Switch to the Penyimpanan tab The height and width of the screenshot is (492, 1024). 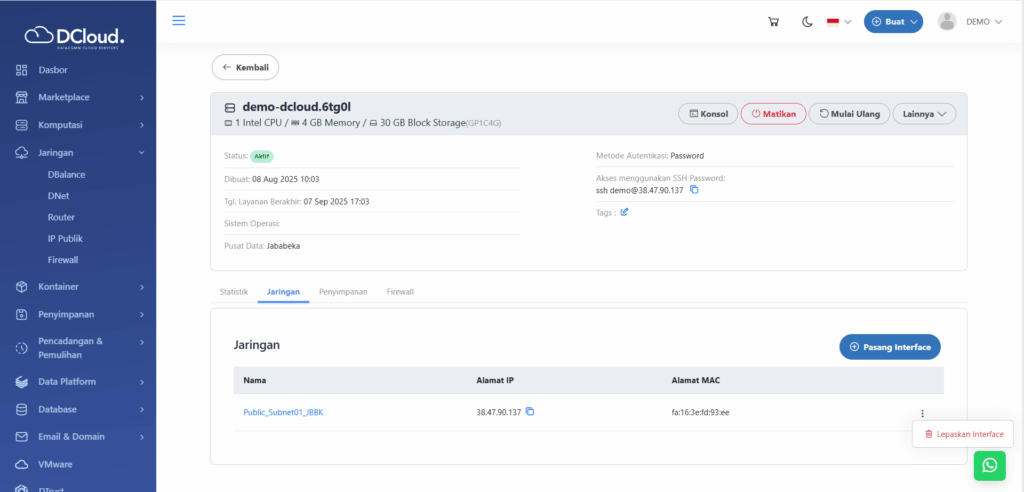(343, 292)
